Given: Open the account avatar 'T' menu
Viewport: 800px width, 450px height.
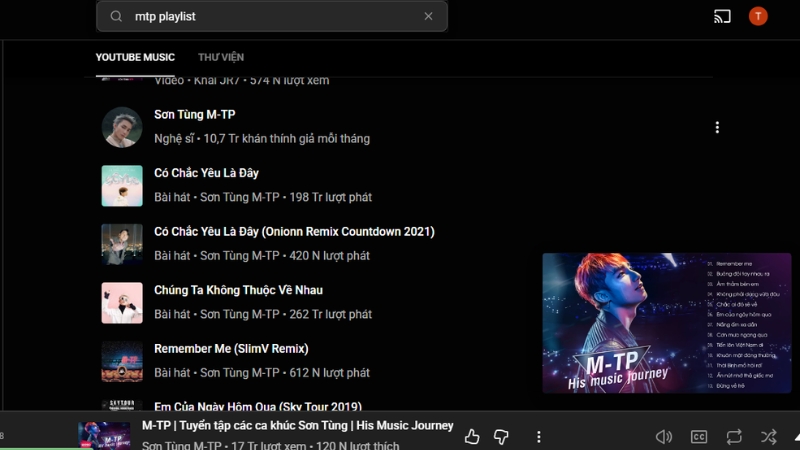Looking at the screenshot, I should pyautogui.click(x=758, y=16).
